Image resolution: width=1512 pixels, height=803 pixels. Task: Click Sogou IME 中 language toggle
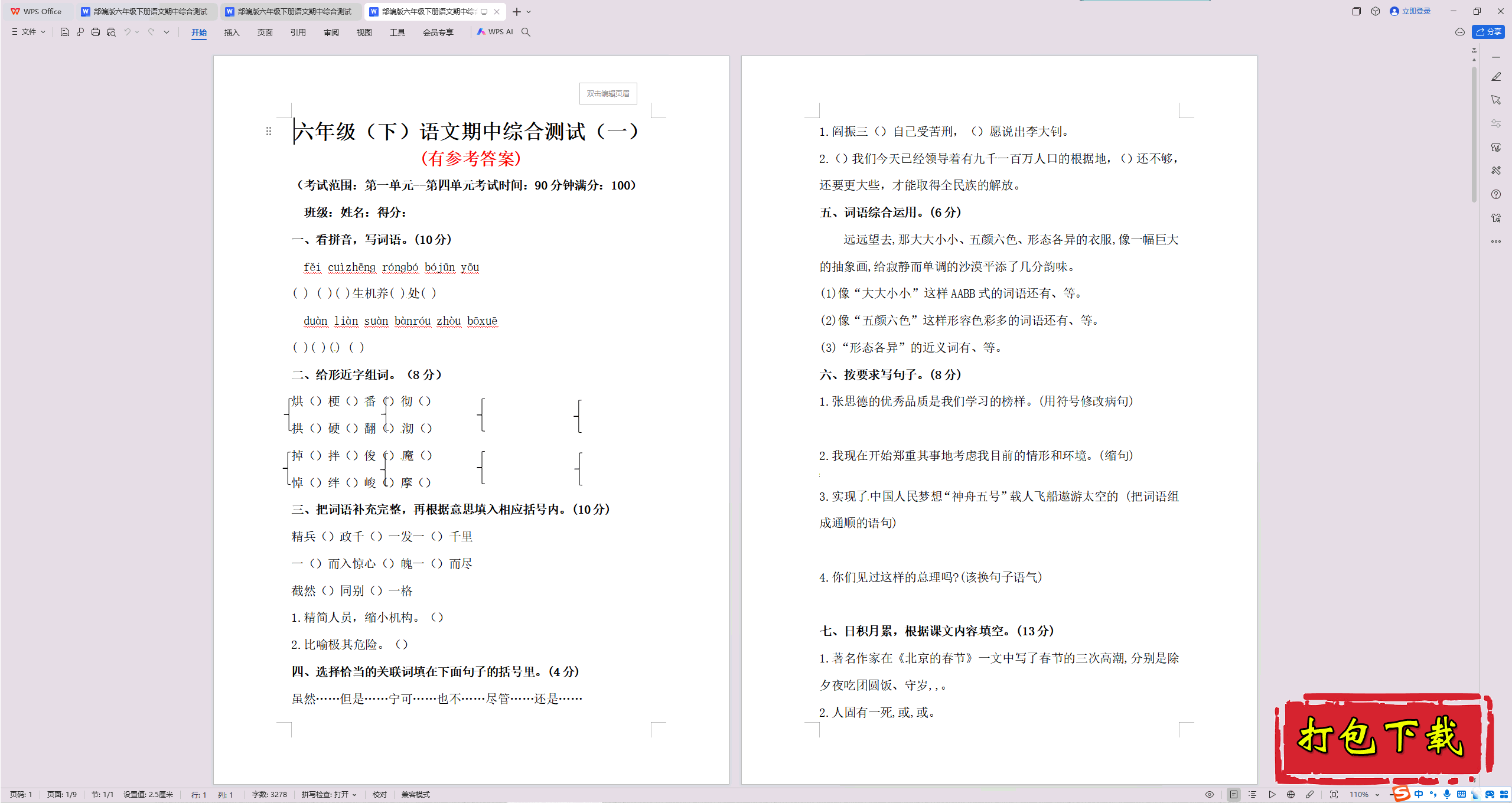point(1419,795)
